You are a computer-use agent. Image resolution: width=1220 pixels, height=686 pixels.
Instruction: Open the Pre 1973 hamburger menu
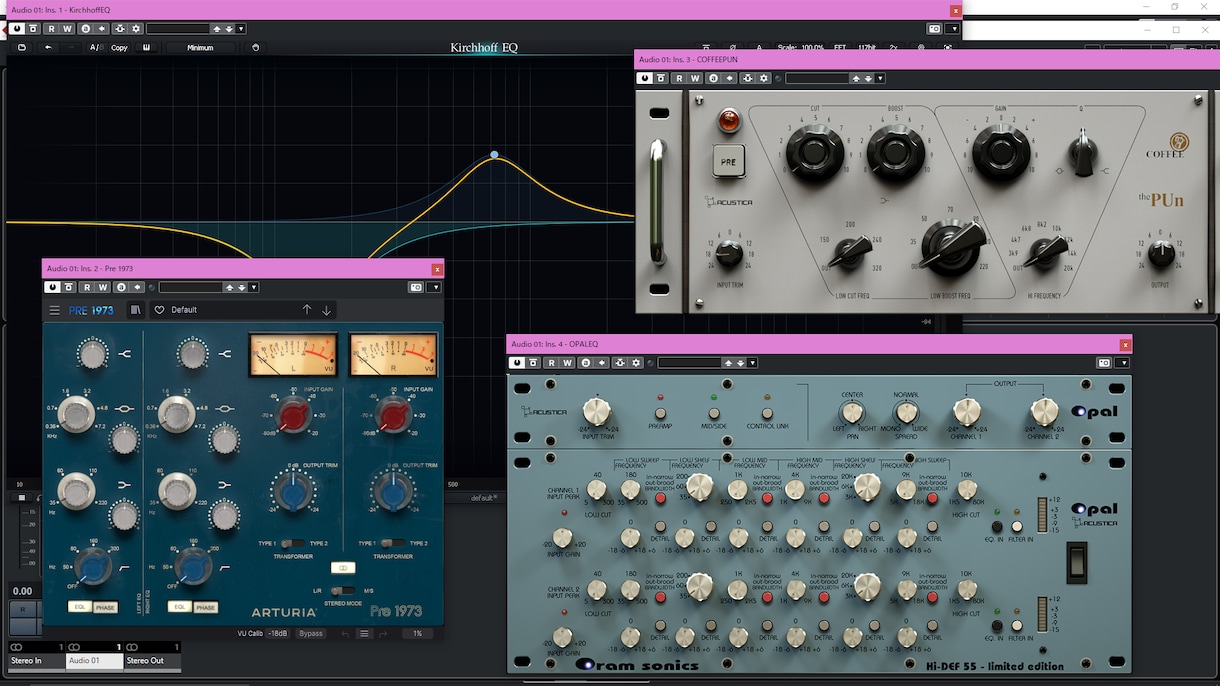click(55, 310)
